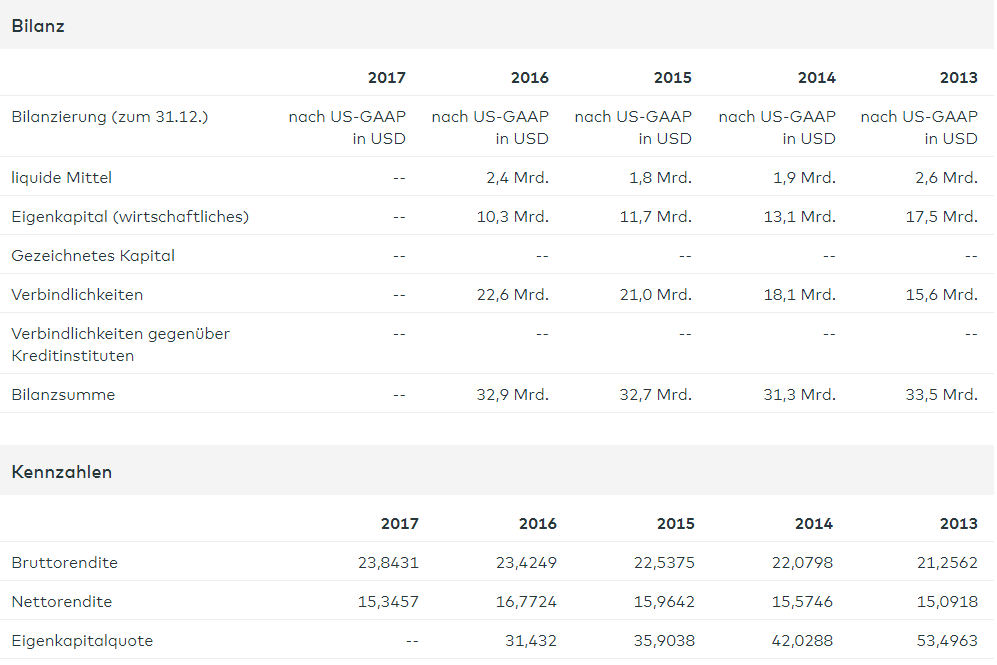
Task: Click the 17,5 Mrd. Eigenkapital value
Action: [941, 216]
